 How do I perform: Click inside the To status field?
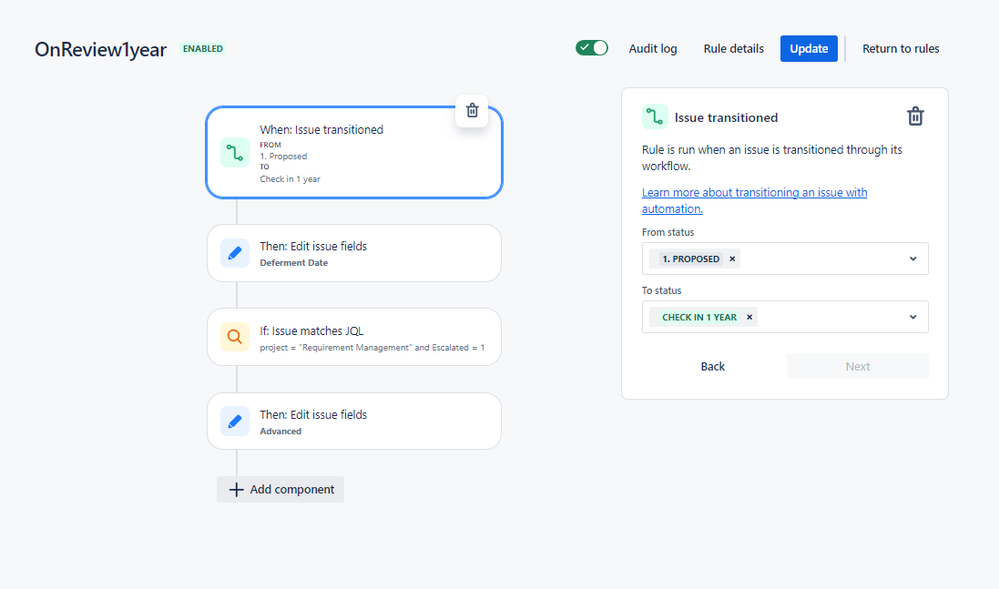tap(785, 317)
